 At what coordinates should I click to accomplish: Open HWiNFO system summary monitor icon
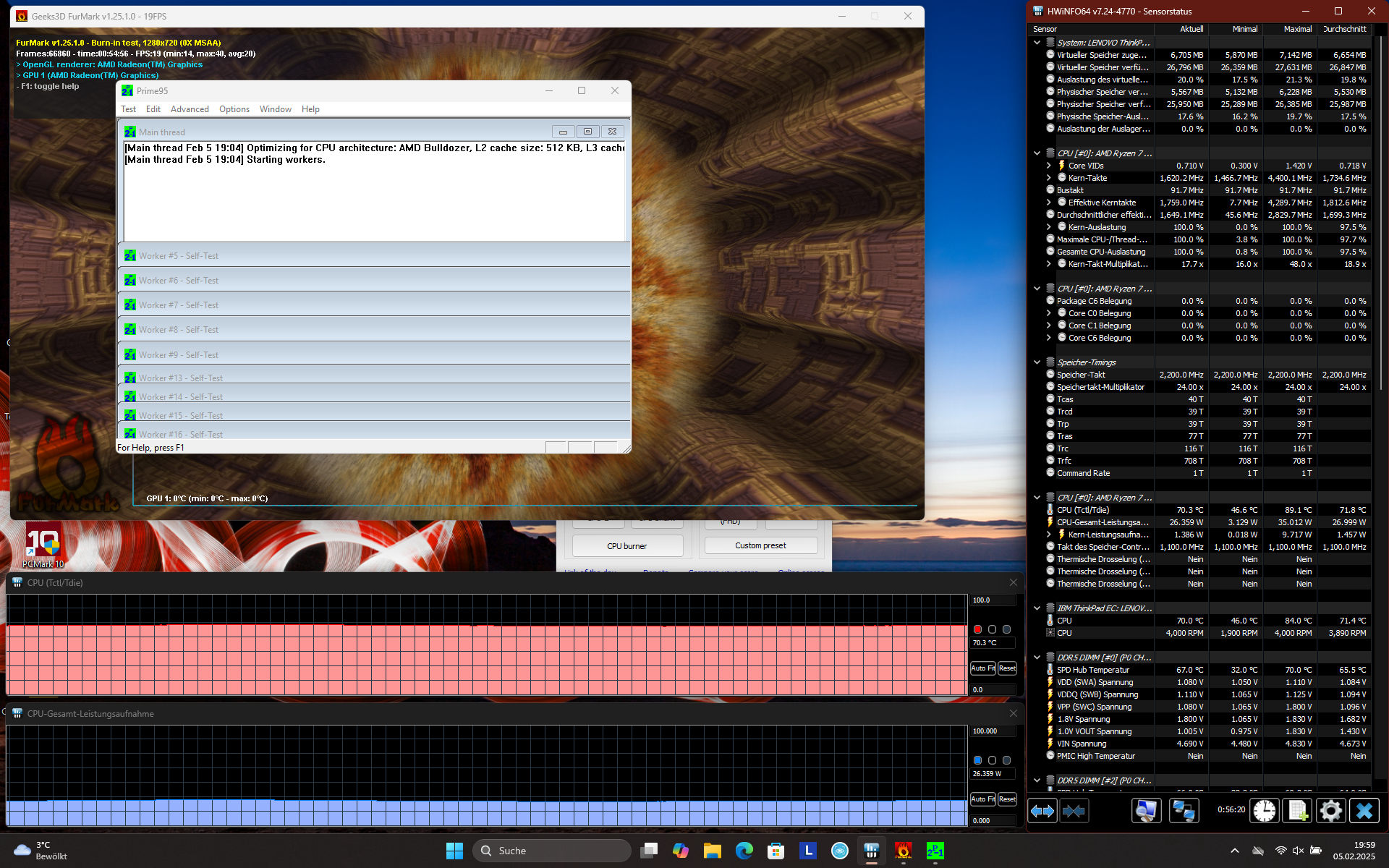[x=1146, y=811]
